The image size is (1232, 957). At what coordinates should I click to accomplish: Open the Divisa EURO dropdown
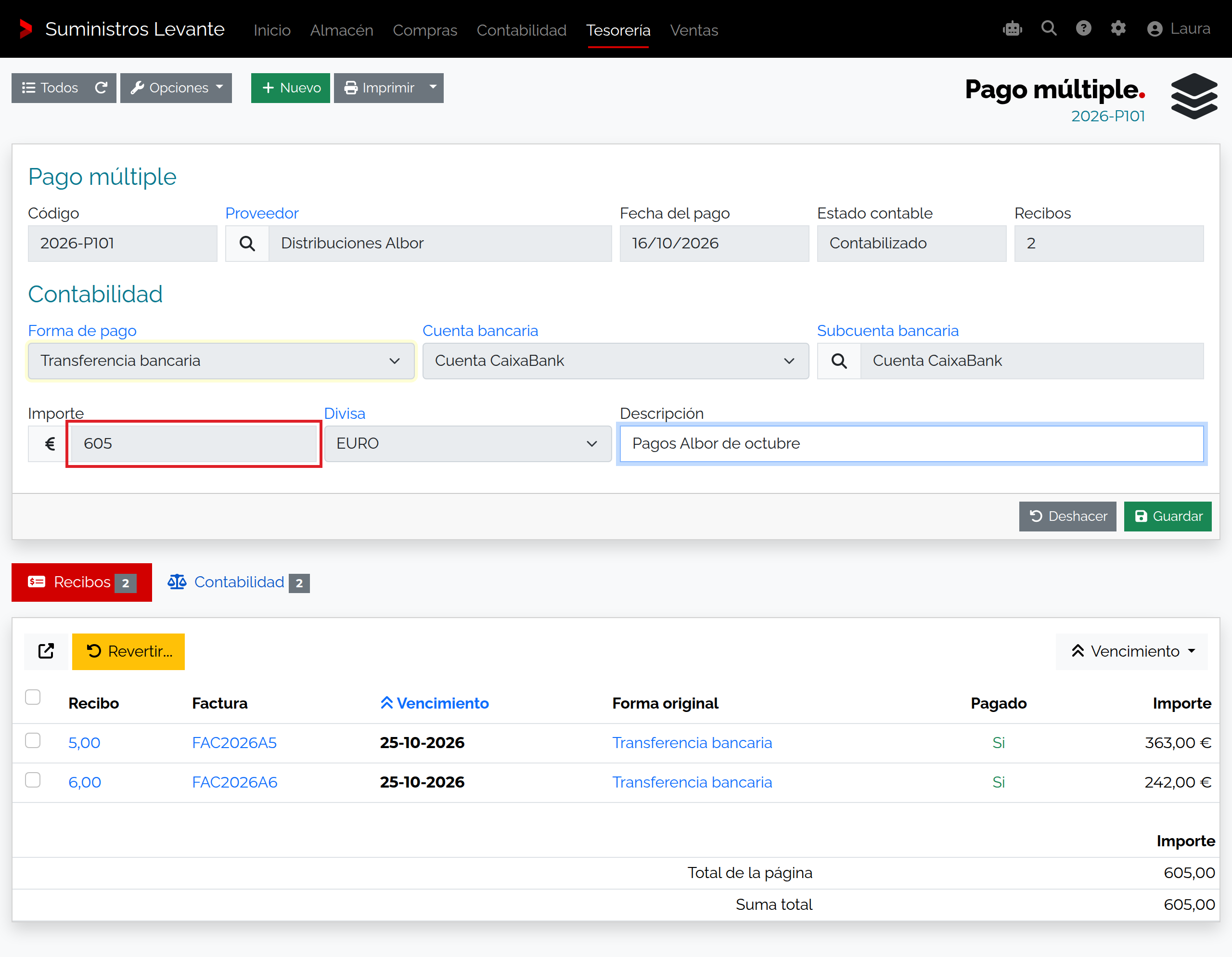pos(468,443)
